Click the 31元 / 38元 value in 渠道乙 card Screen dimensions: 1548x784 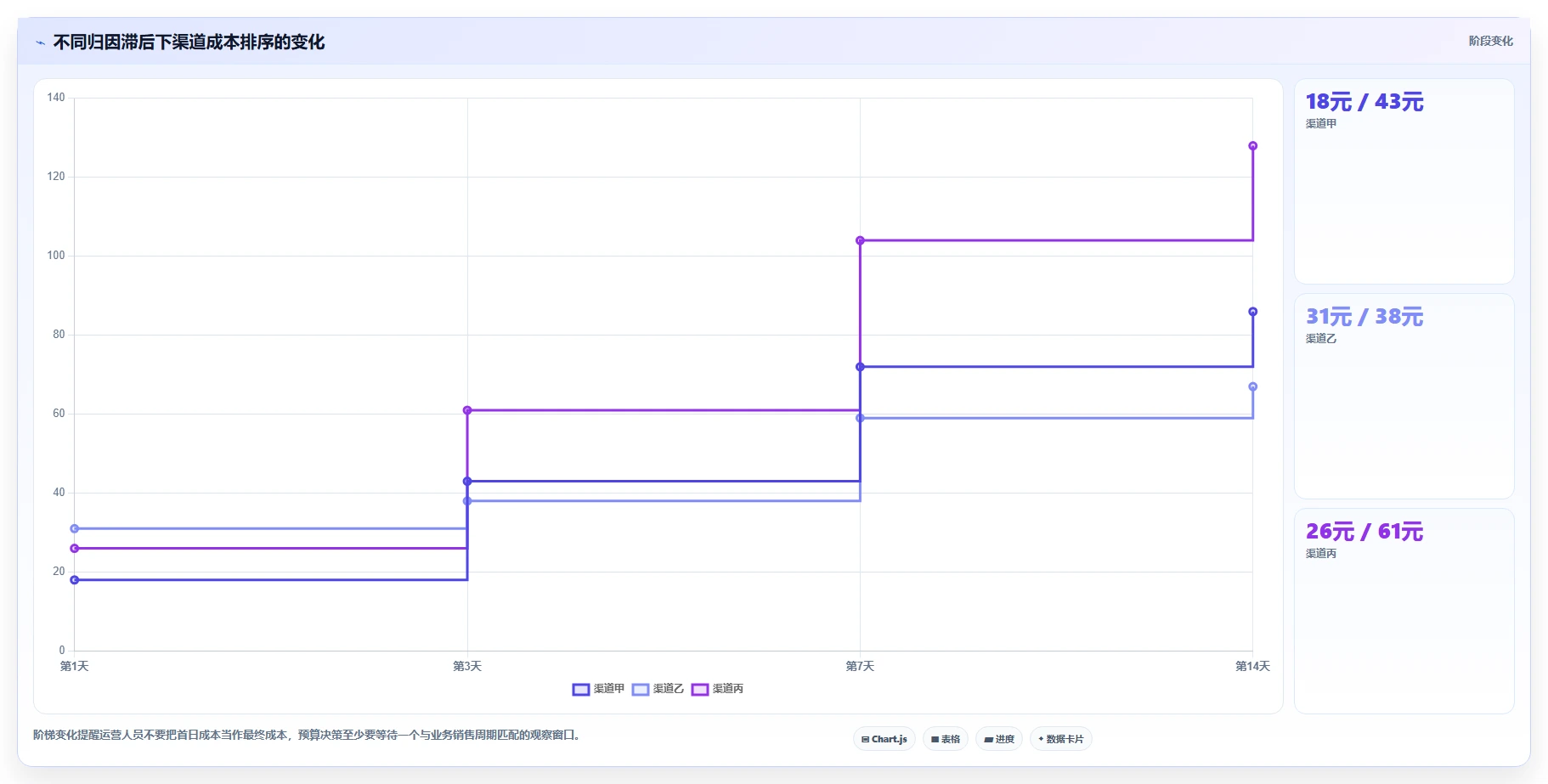point(1364,317)
